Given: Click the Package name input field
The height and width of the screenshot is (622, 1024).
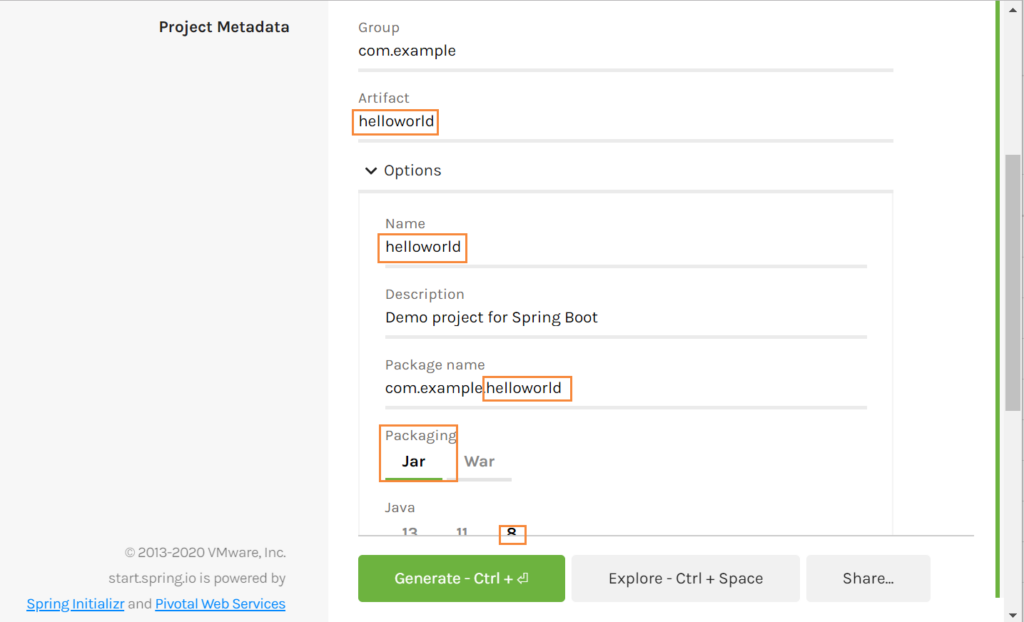Looking at the screenshot, I should click(x=626, y=388).
